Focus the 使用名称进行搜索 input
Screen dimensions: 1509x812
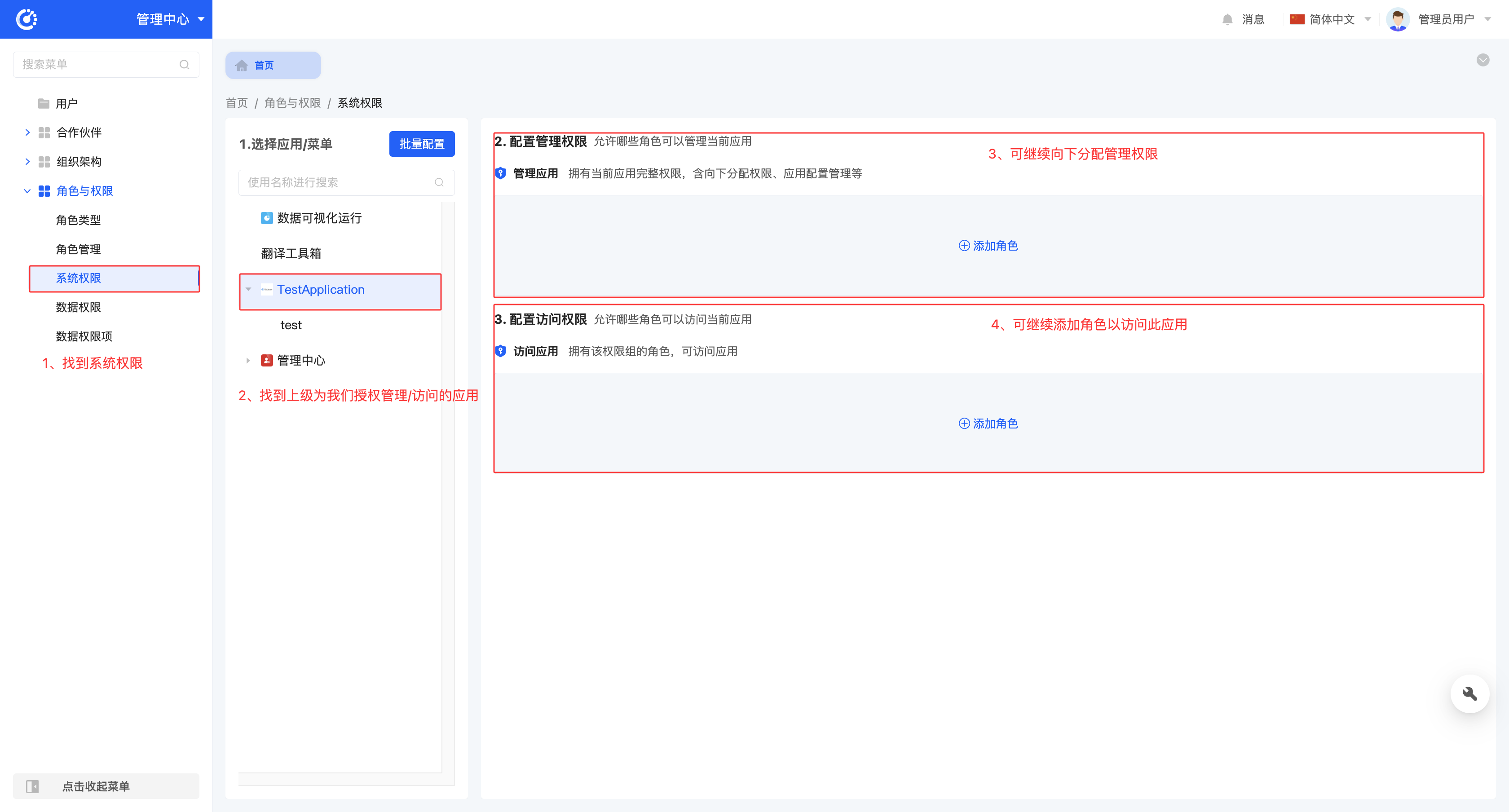click(346, 183)
